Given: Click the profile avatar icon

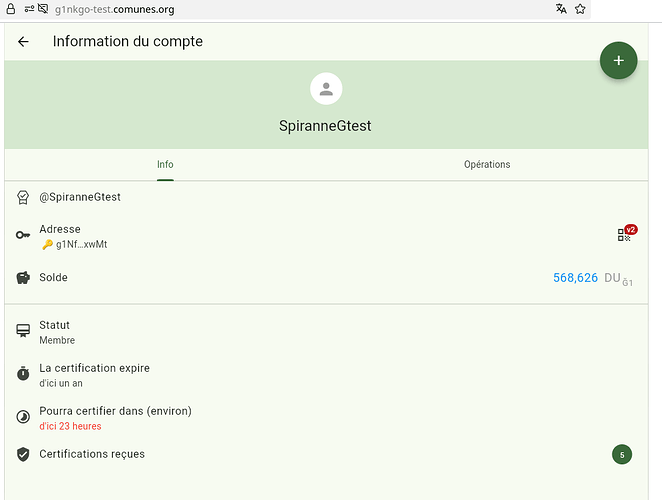Looking at the screenshot, I should pos(325,89).
